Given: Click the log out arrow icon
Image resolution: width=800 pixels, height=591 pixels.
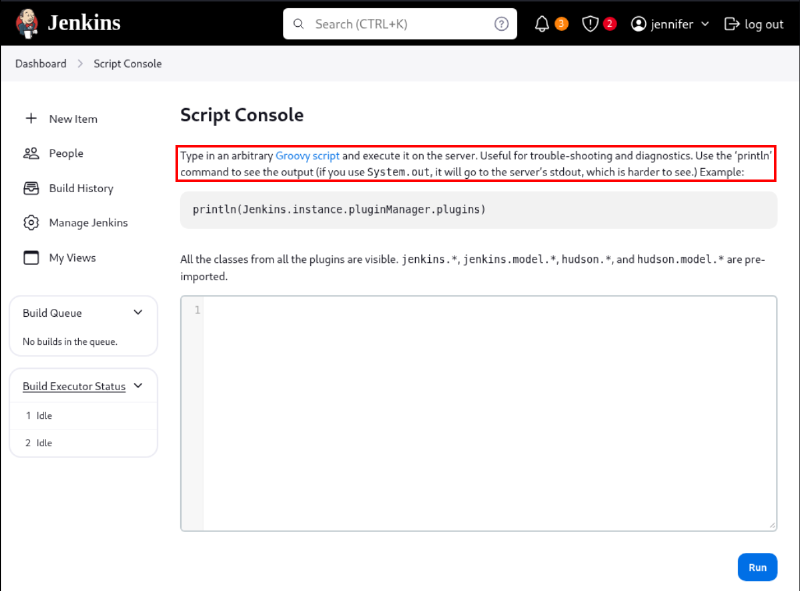Looking at the screenshot, I should (732, 24).
